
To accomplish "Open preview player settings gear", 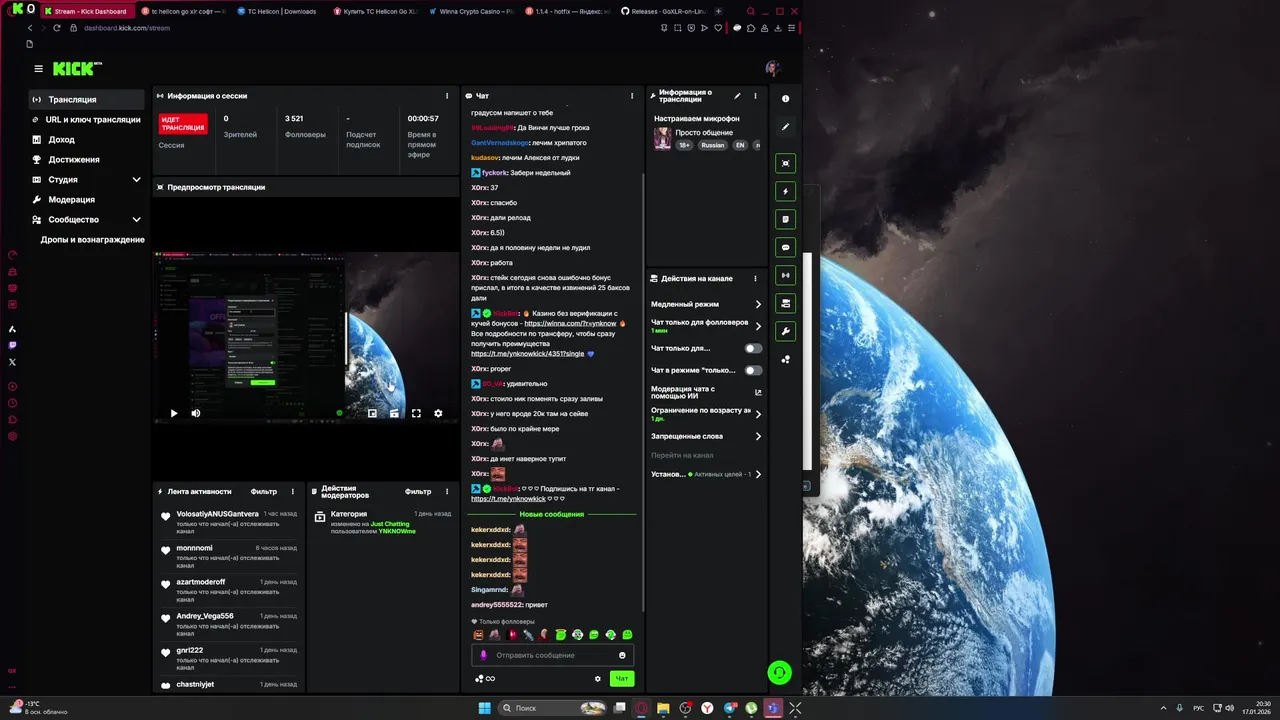I will coord(438,413).
